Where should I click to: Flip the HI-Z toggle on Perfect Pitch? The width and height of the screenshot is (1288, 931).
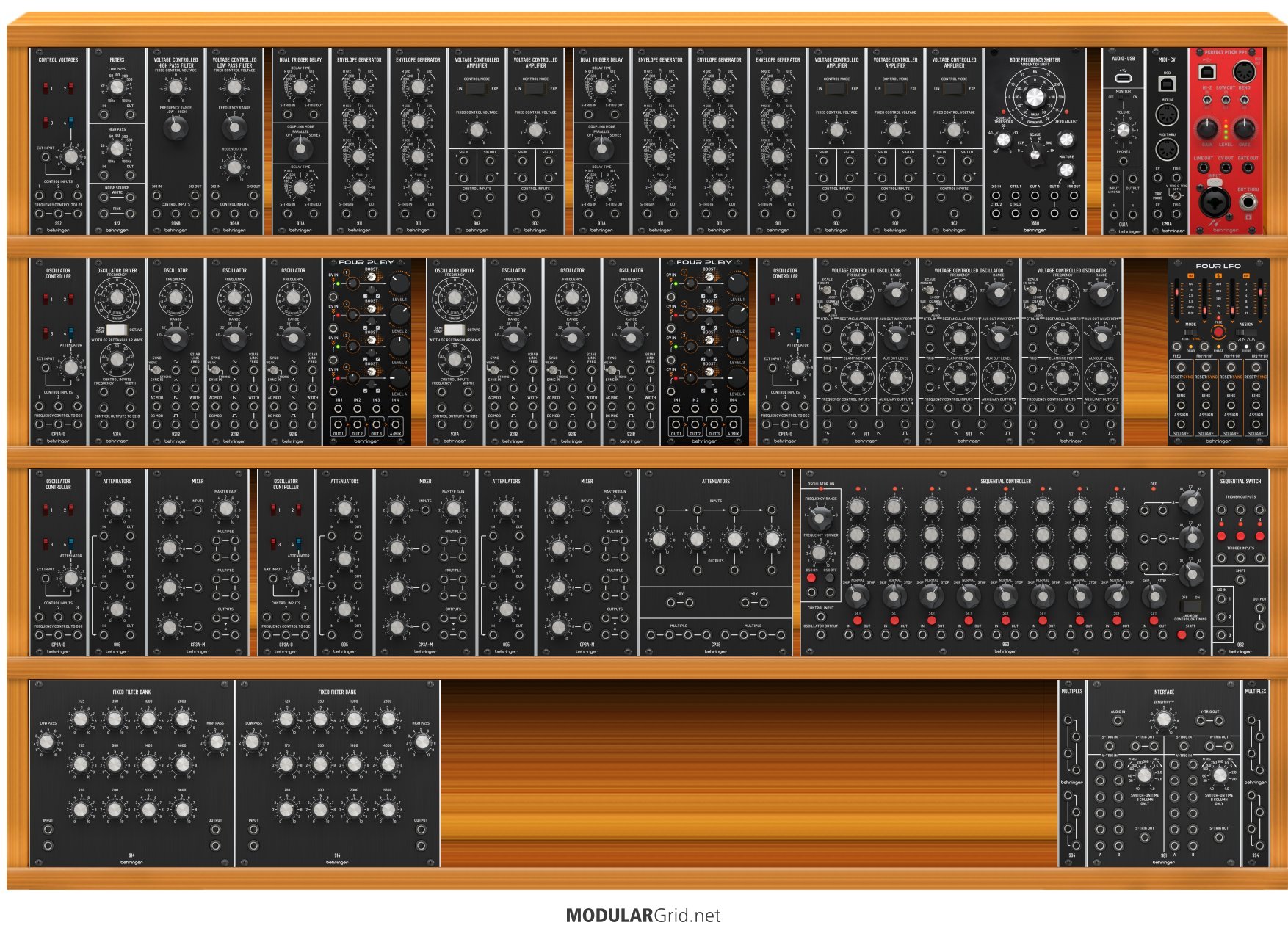1207,100
